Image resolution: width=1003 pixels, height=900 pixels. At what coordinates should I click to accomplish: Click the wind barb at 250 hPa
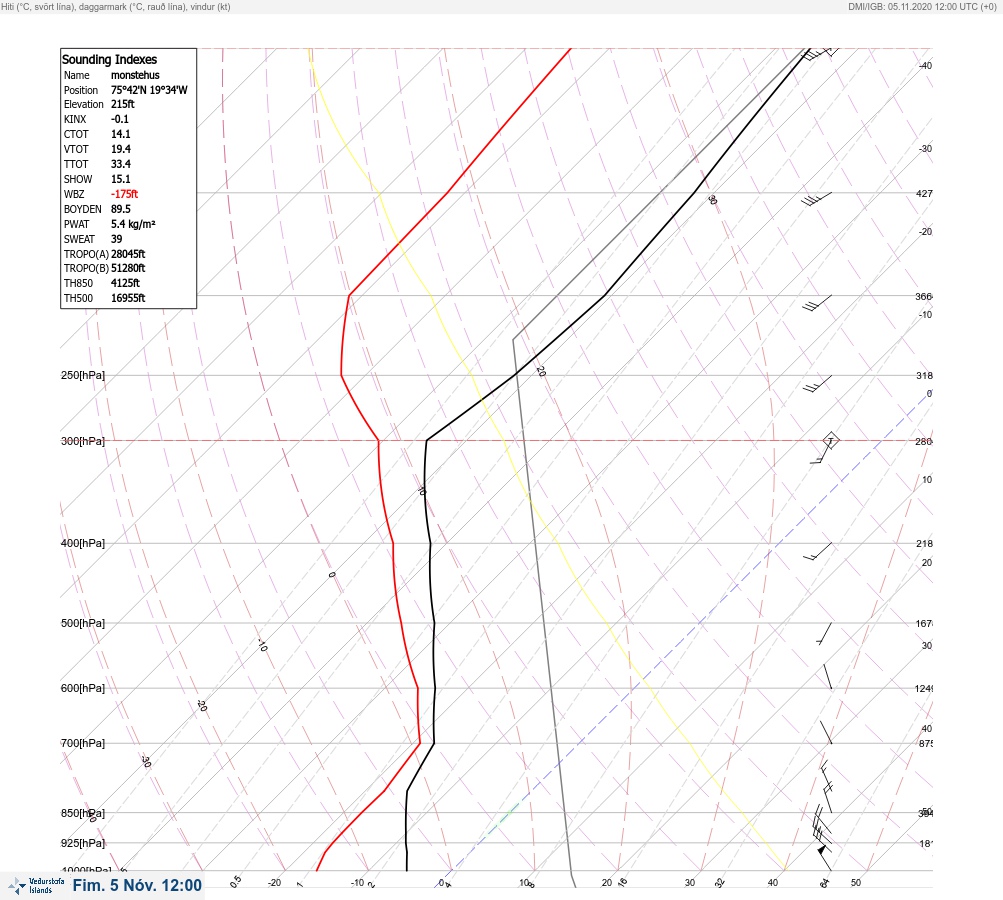[x=817, y=384]
